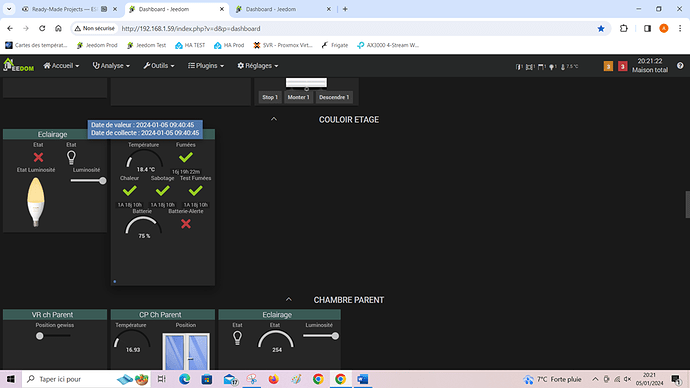Click the Test Fumées green check icon
690x388 pixels.
point(195,190)
